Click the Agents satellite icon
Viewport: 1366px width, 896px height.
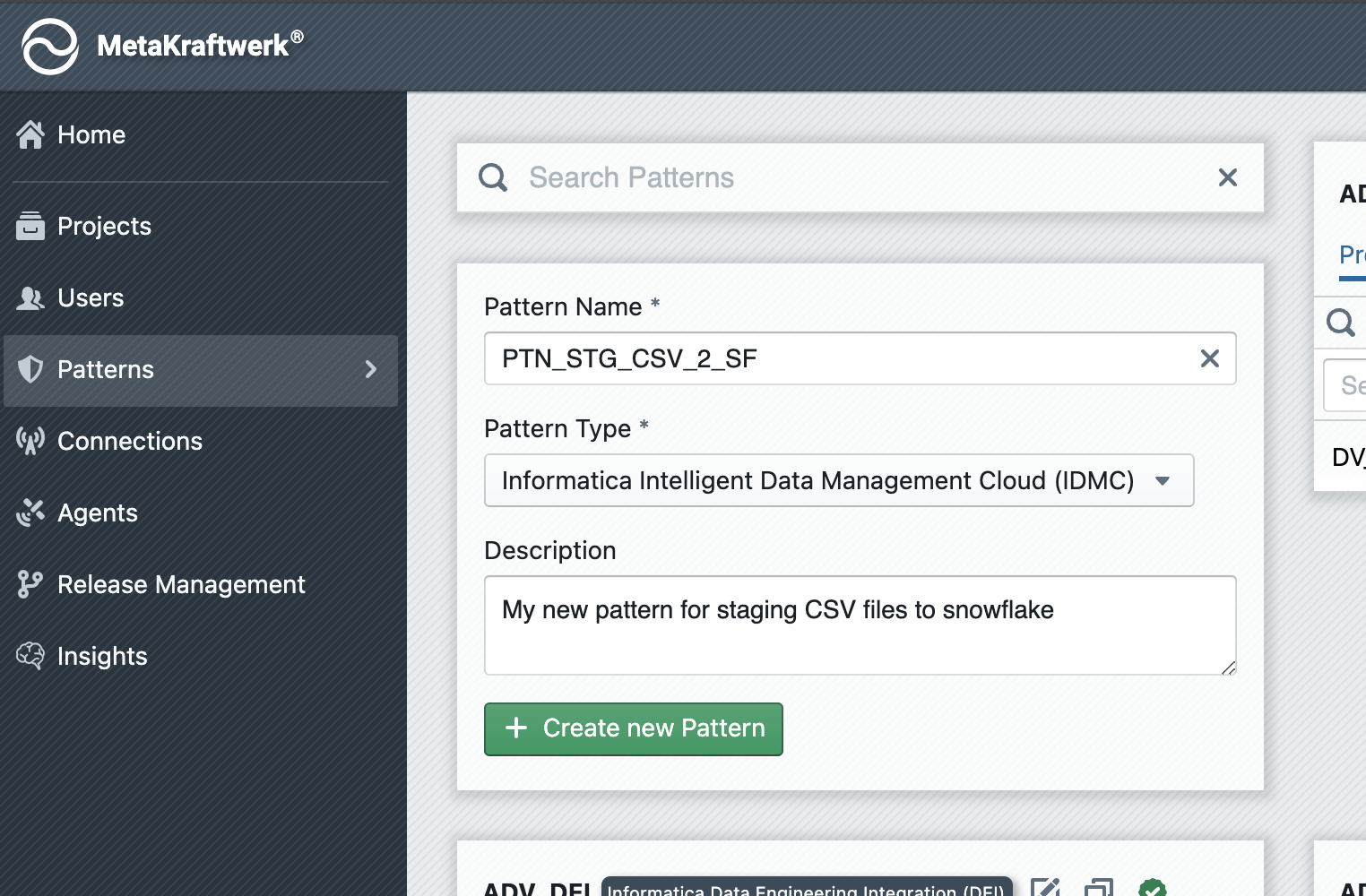[30, 513]
